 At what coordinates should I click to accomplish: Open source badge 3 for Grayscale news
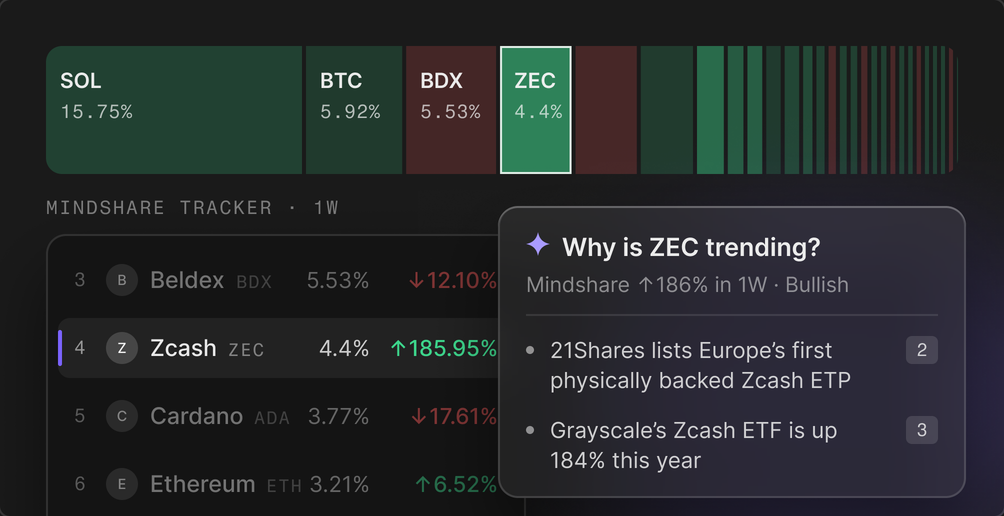[x=921, y=430]
